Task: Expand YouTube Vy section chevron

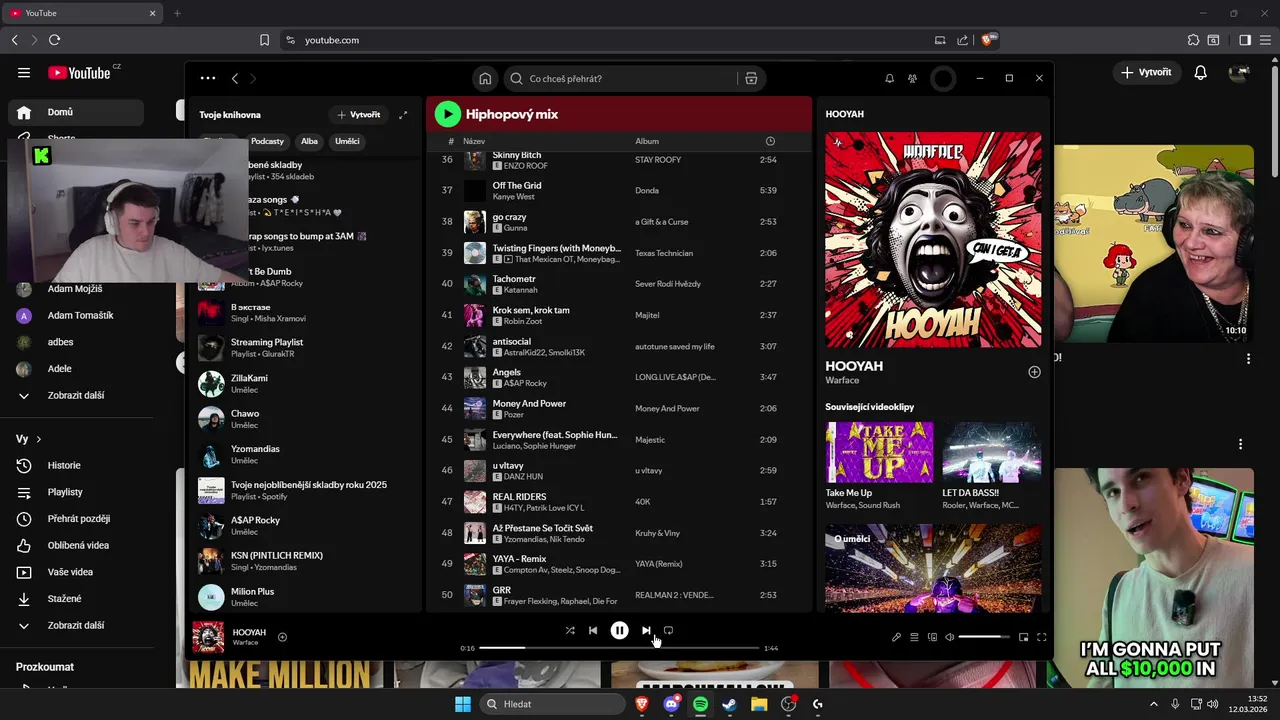Action: (x=39, y=439)
